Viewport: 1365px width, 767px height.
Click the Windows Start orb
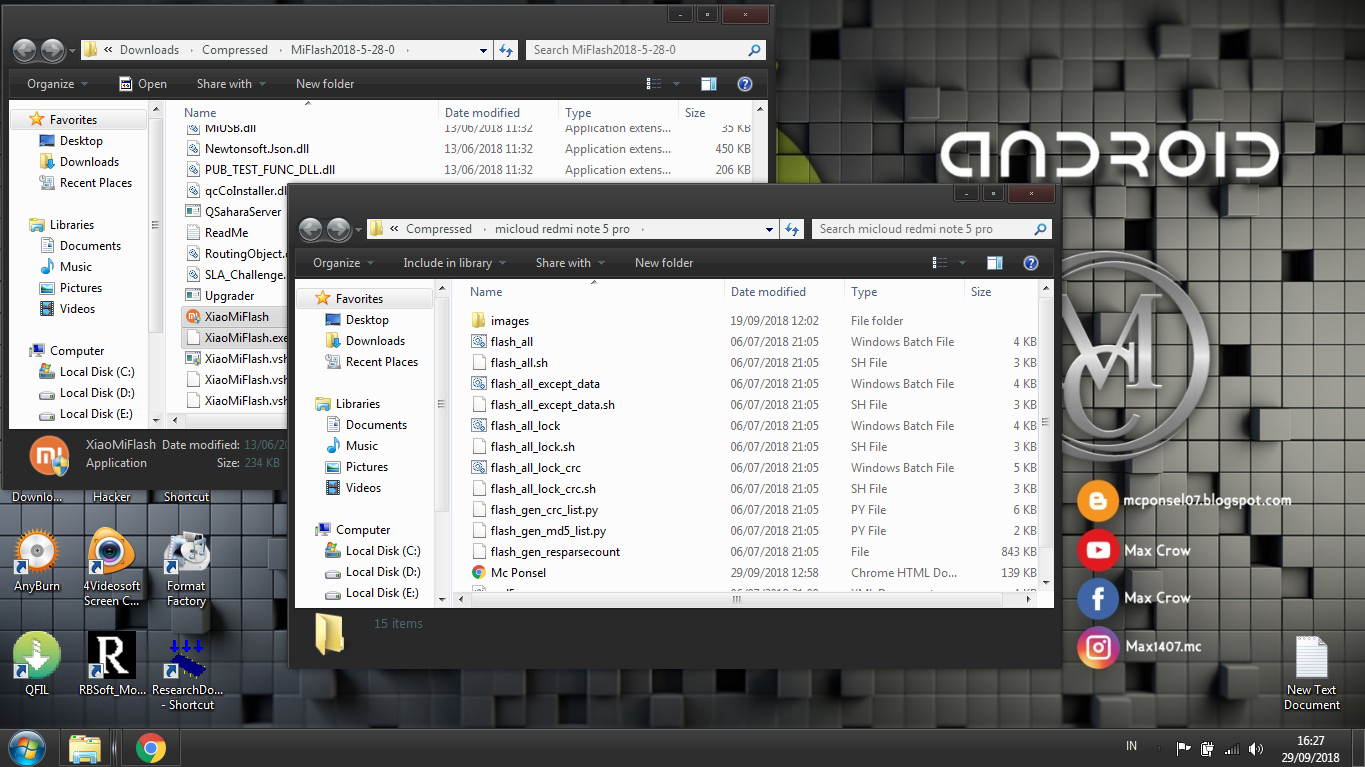click(25, 747)
